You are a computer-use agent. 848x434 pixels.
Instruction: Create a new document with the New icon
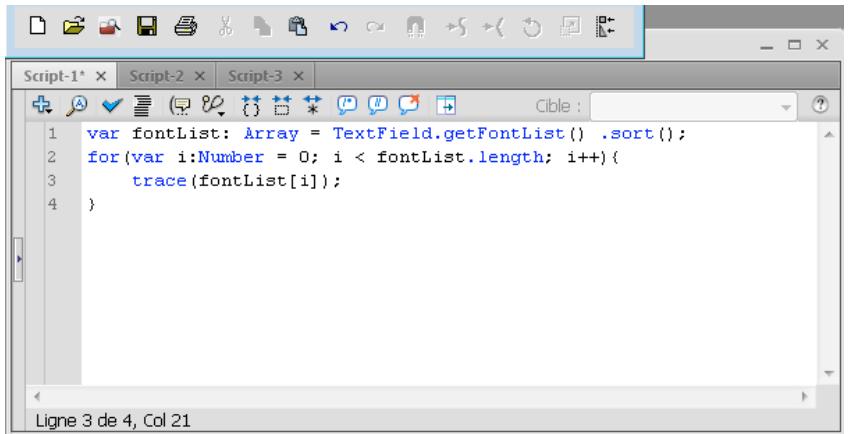(x=37, y=25)
